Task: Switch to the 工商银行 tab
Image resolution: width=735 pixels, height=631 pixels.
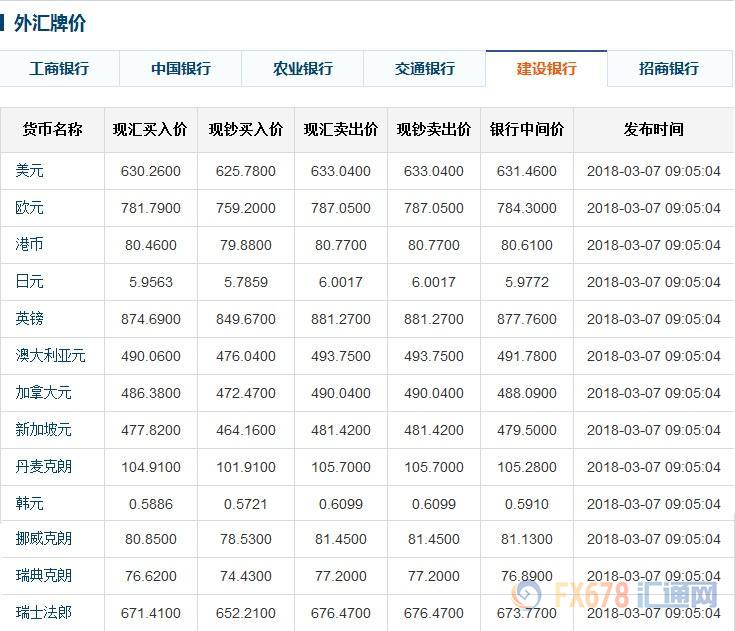Action: point(59,68)
